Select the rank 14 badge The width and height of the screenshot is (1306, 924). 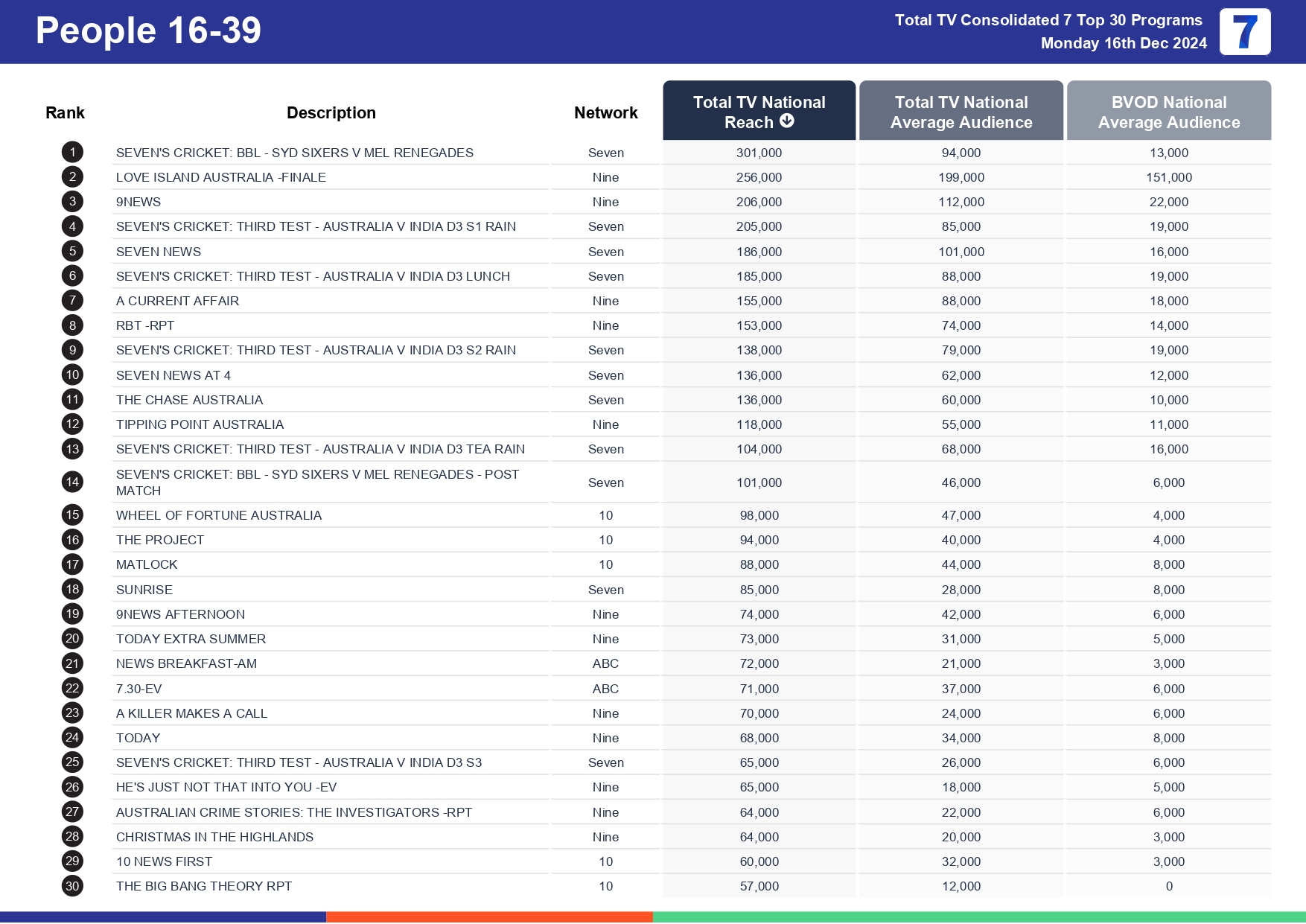click(x=71, y=482)
